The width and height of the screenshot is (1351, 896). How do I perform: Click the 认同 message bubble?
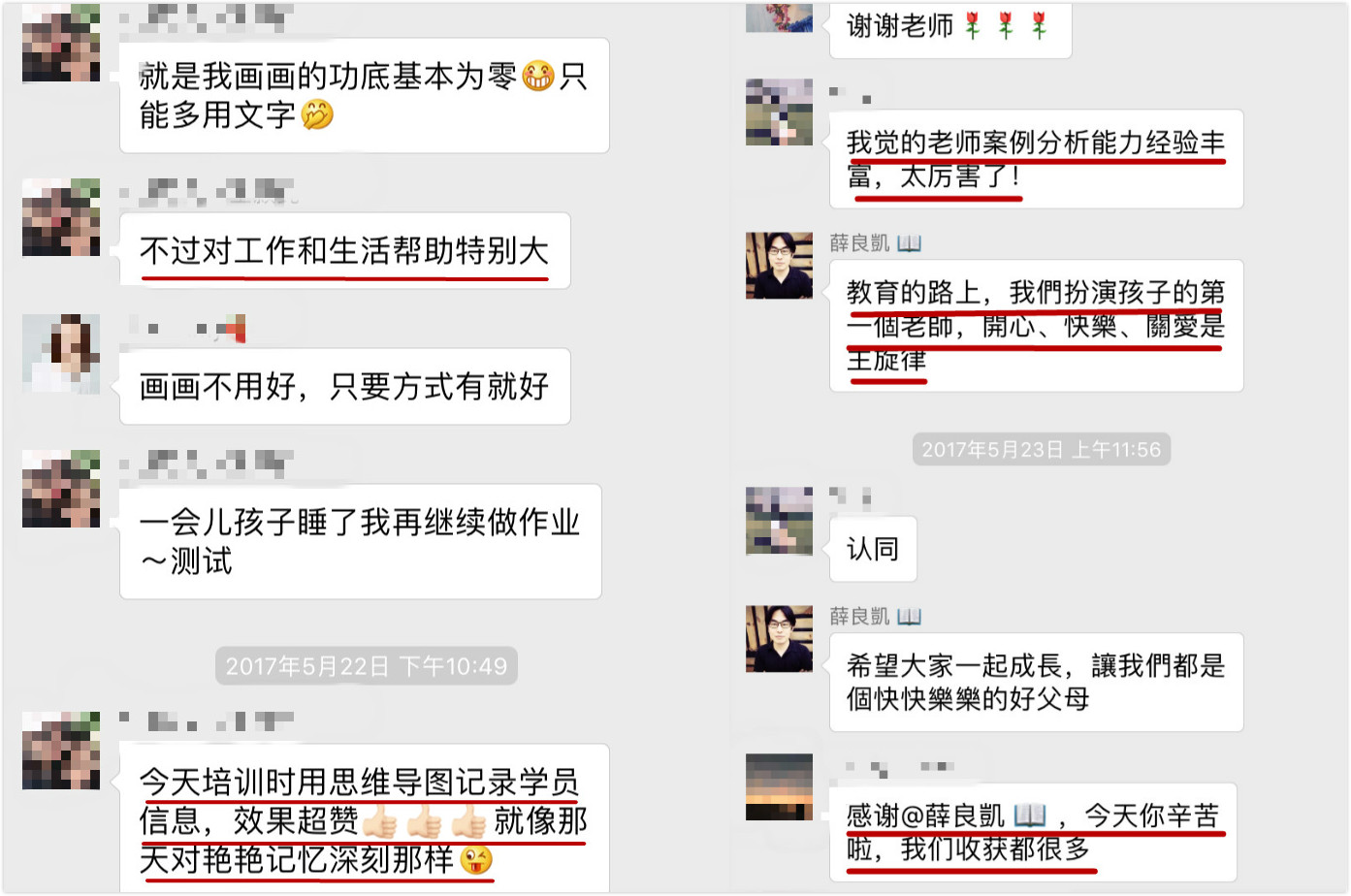[873, 549]
